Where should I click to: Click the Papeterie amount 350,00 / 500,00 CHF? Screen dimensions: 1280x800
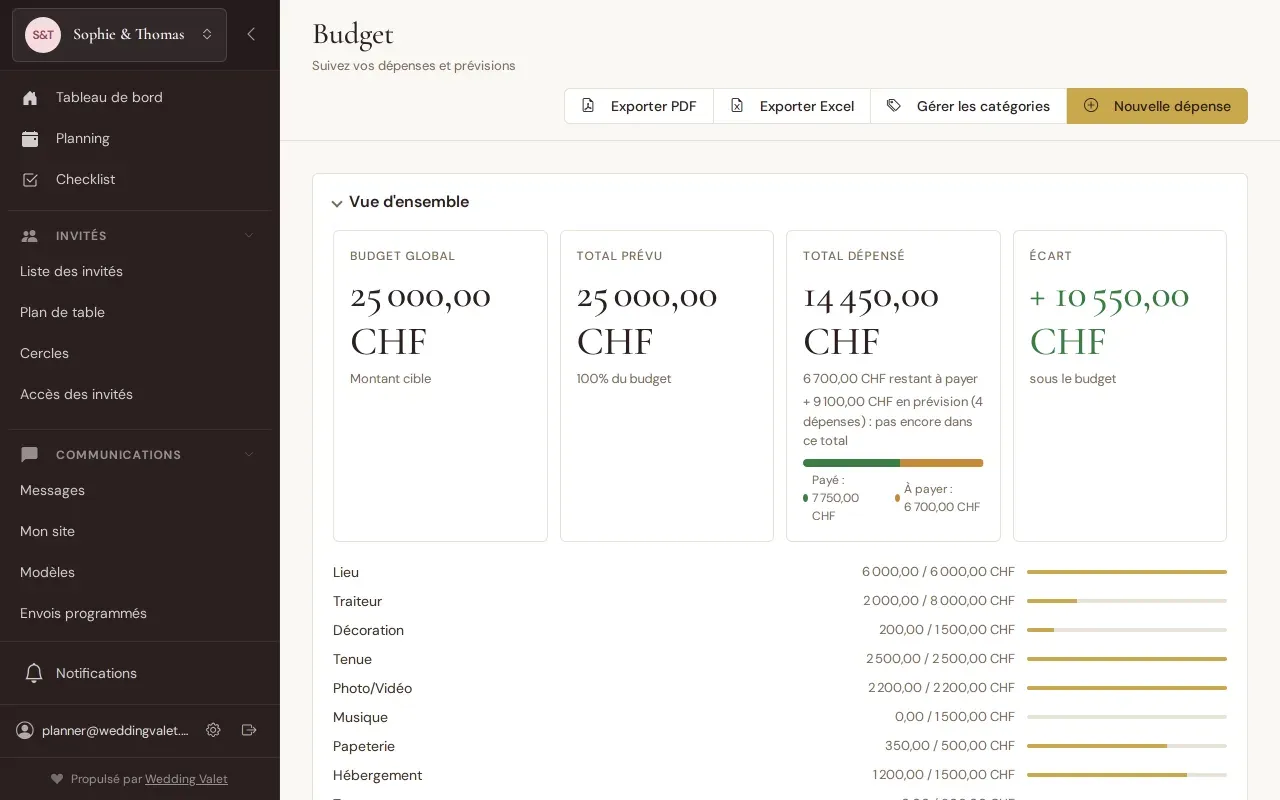(x=950, y=746)
